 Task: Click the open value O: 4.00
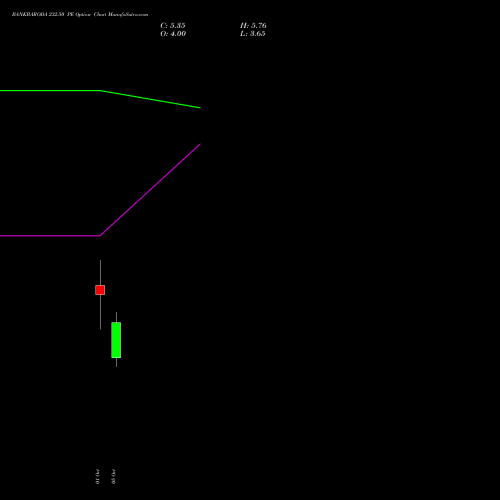(x=173, y=34)
